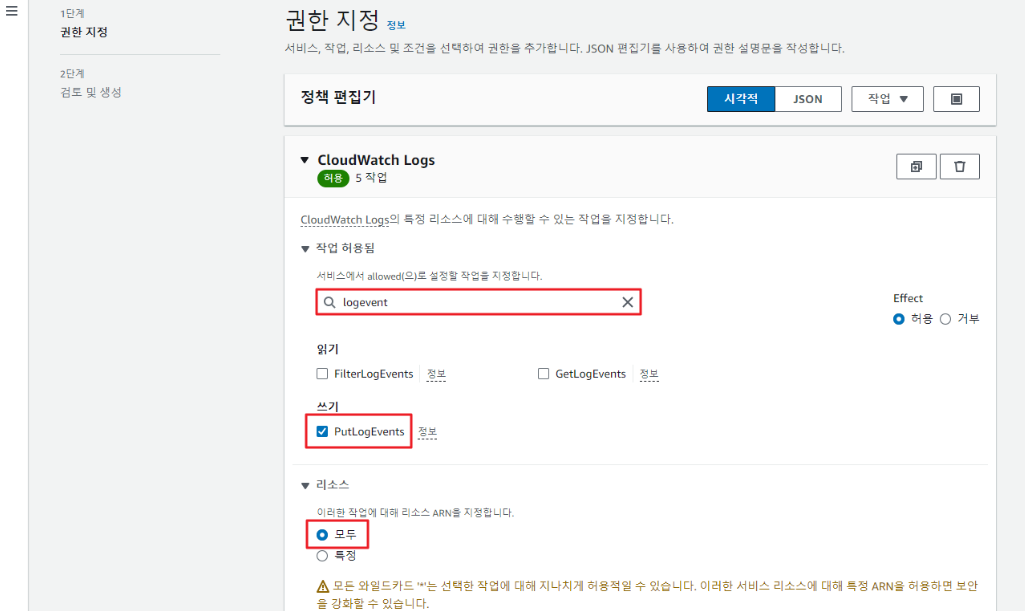This screenshot has width=1025, height=611.
Task: Select the 허용 effect radio button
Action: click(898, 319)
